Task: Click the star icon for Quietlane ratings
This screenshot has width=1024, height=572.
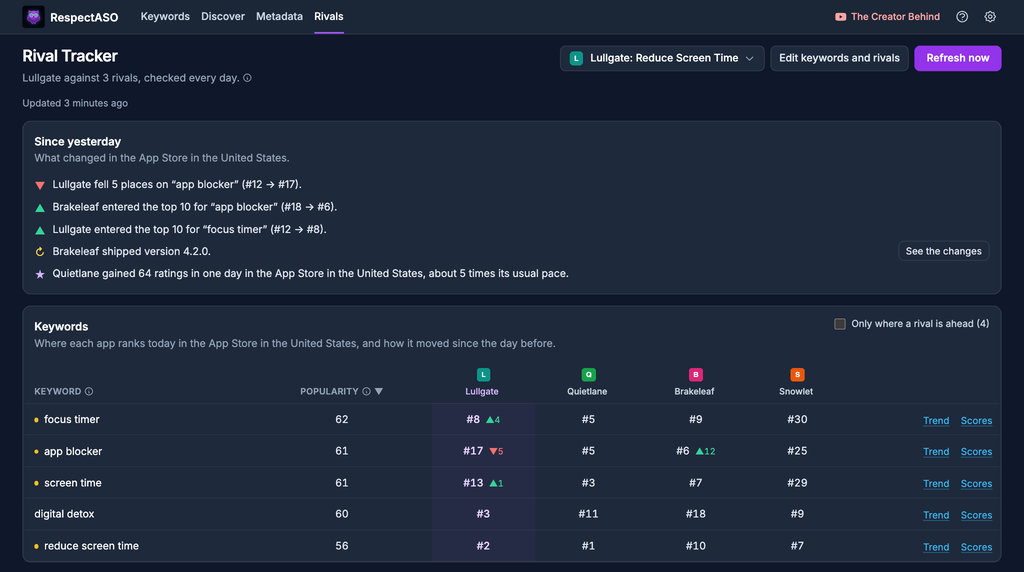Action: (40, 274)
